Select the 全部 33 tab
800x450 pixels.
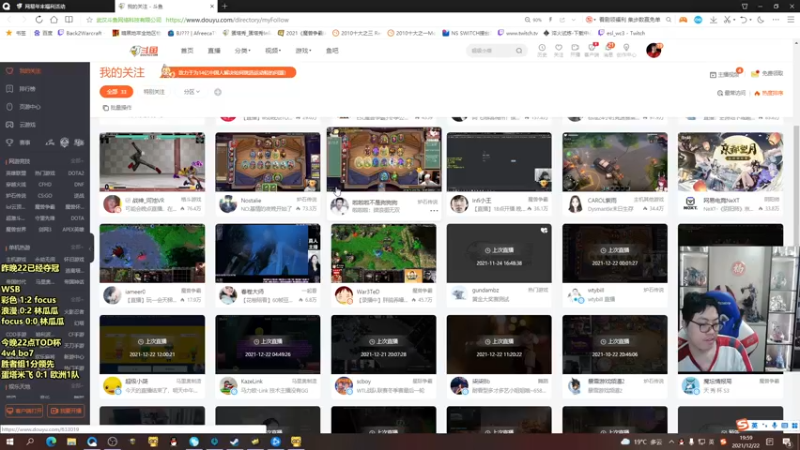click(116, 92)
